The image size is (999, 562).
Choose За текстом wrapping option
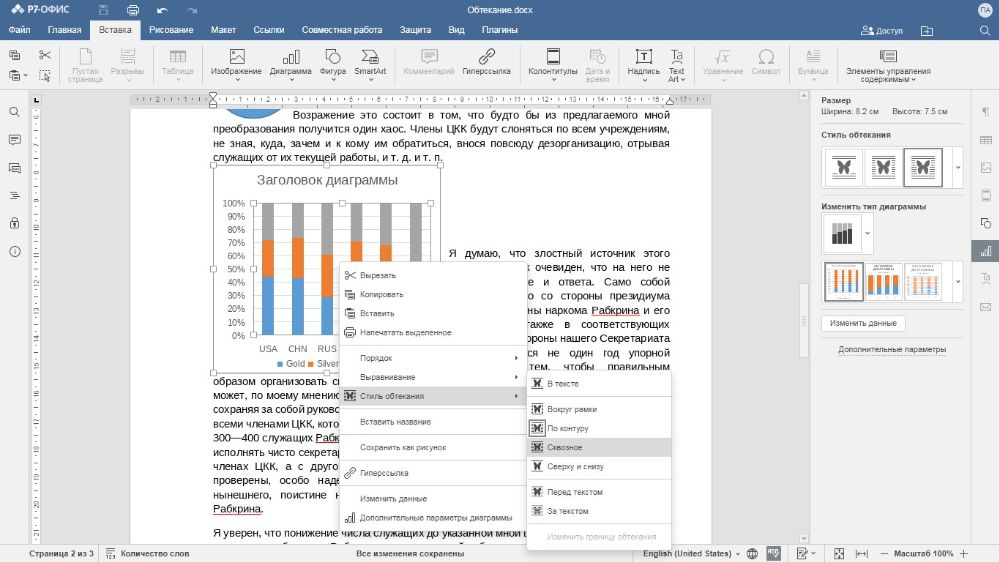coord(567,511)
